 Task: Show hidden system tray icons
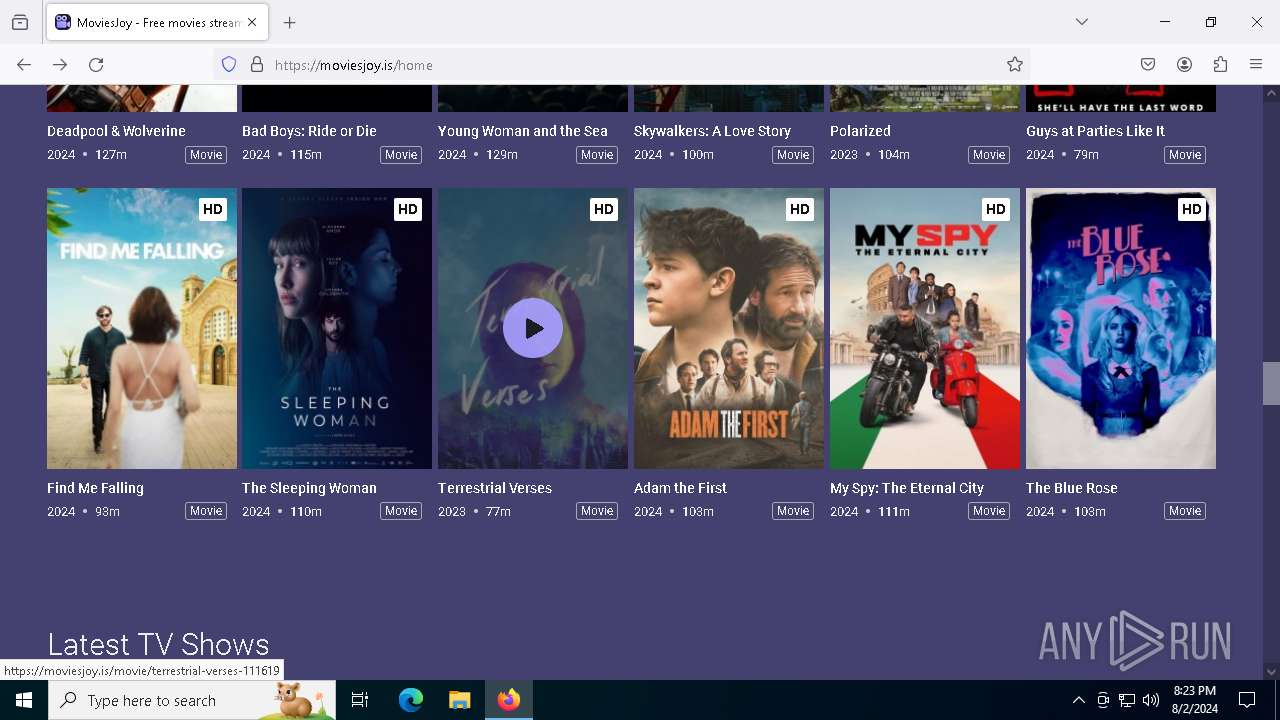coord(1078,700)
